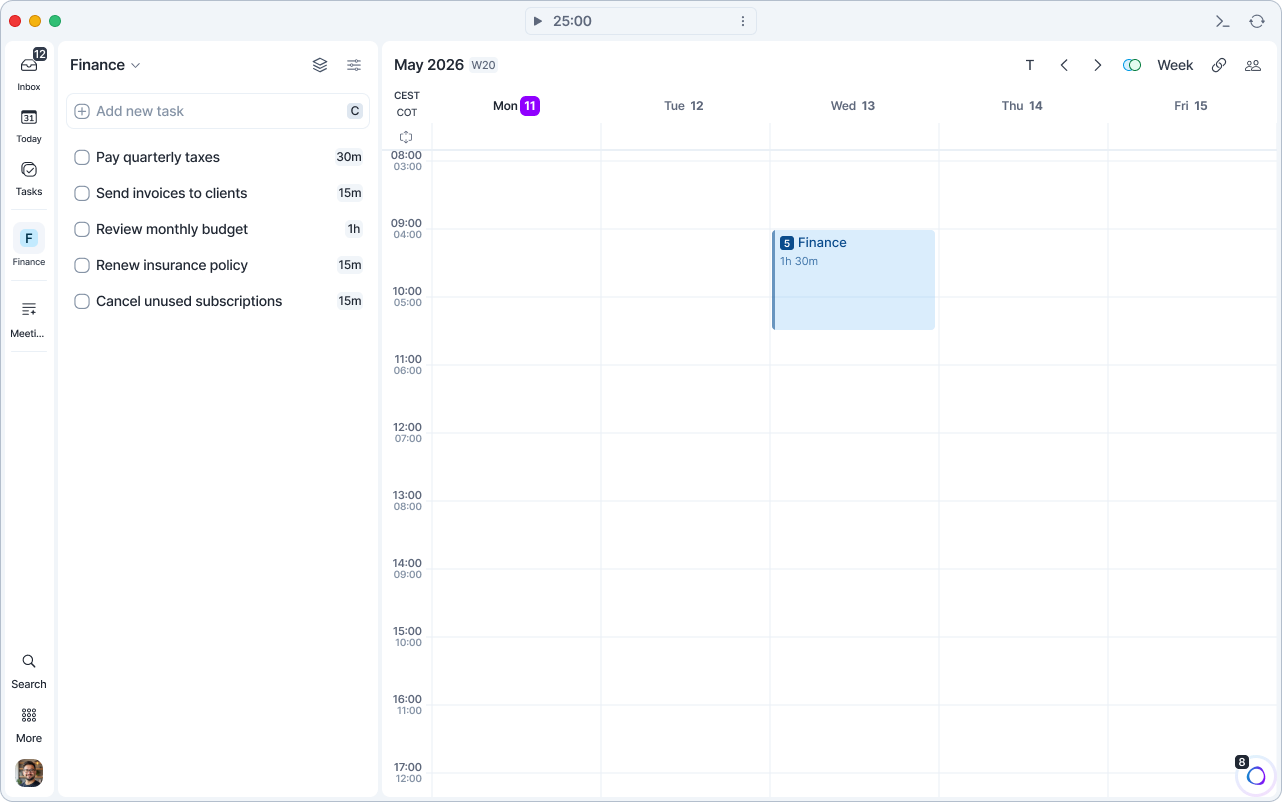Click the layers stack icon in Finance panel
This screenshot has height=802, width=1282.
(320, 65)
